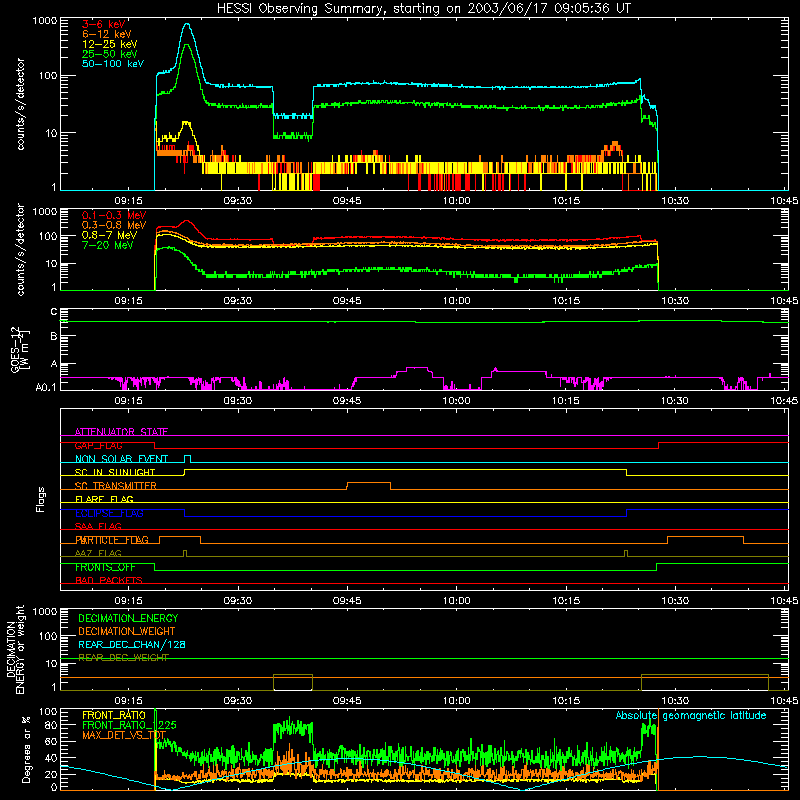Select the "BAD_PACKETS" flag label
The height and width of the screenshot is (800, 800).
coord(109,580)
